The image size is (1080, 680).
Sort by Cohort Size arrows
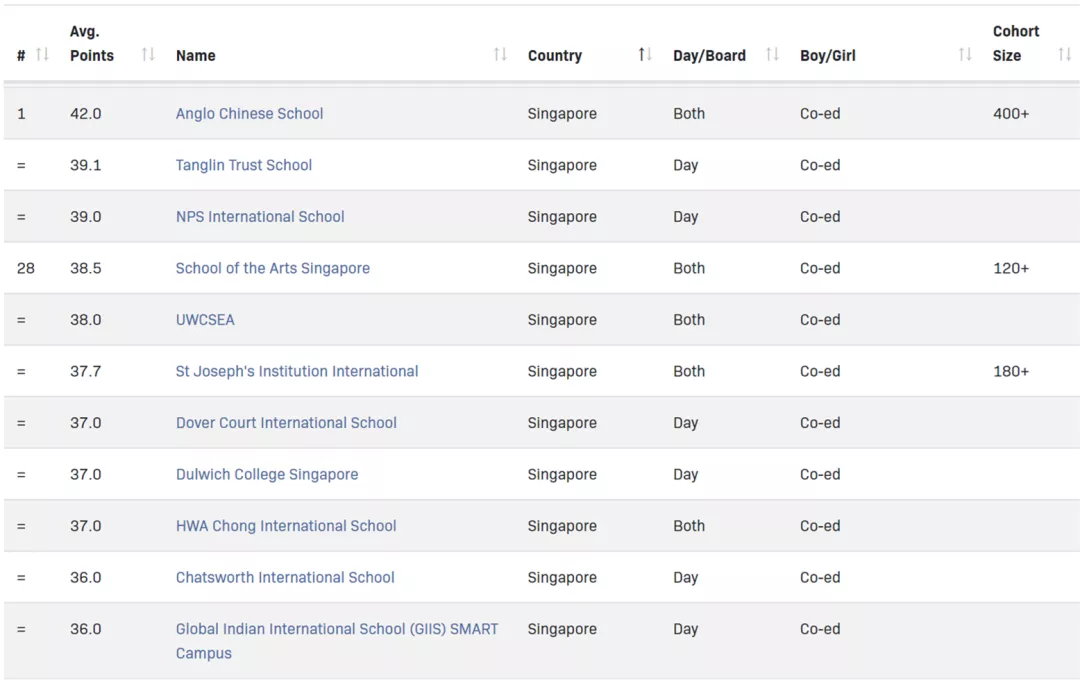coord(1064,54)
